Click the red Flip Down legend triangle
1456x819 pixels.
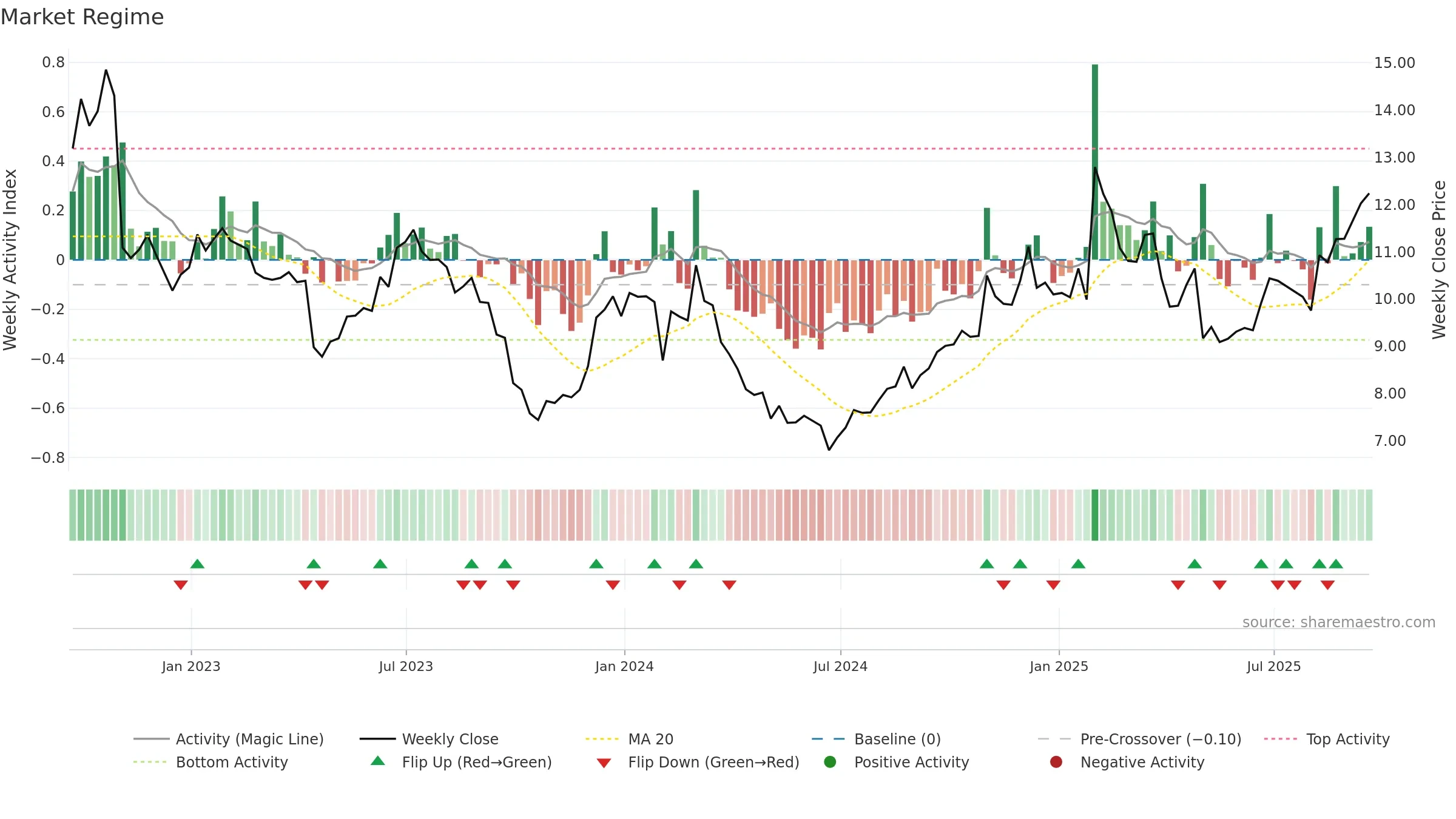(x=604, y=763)
